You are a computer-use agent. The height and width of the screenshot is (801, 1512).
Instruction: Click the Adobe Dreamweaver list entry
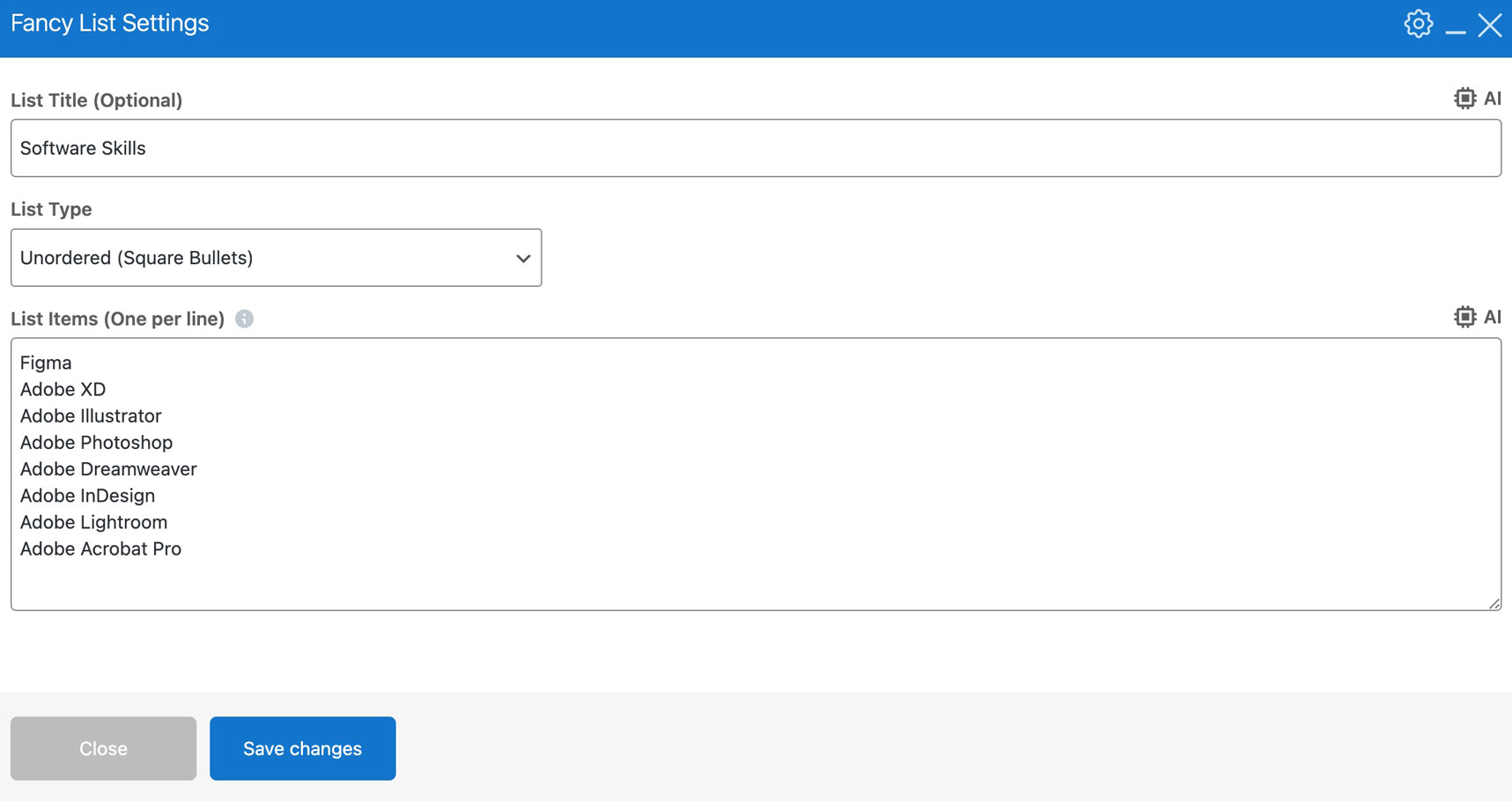pos(108,469)
